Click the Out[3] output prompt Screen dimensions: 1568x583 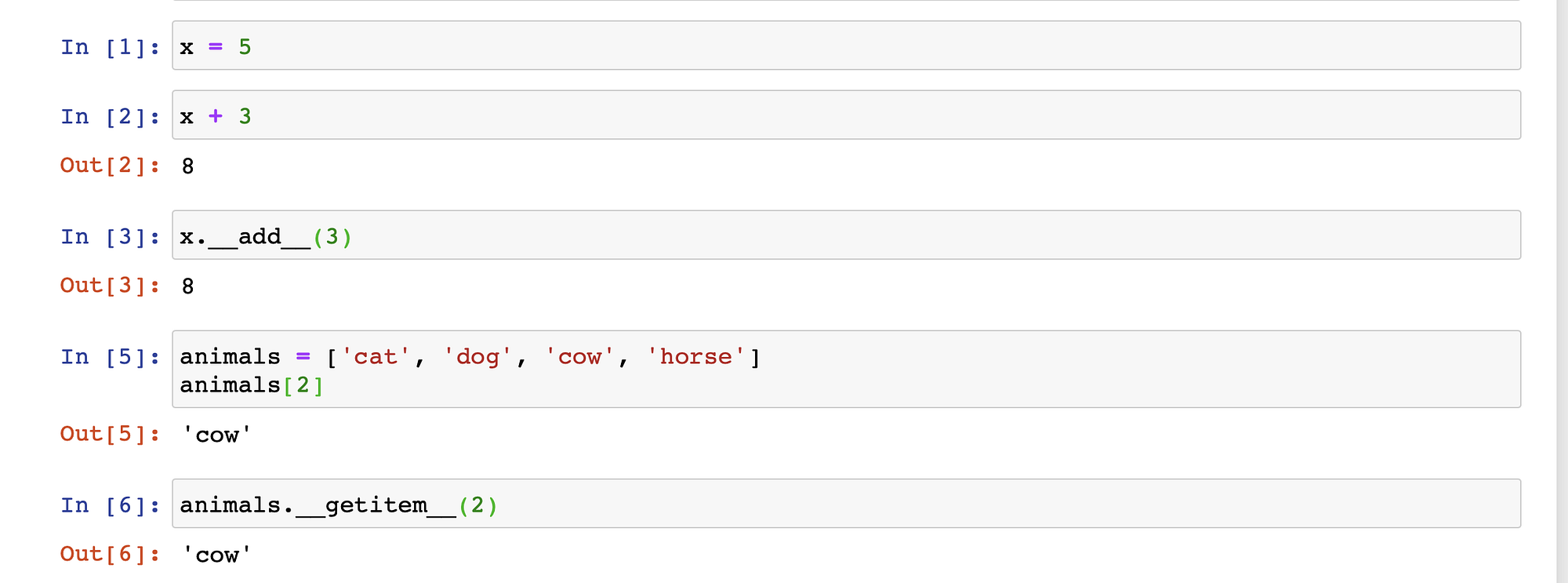pyautogui.click(x=111, y=286)
